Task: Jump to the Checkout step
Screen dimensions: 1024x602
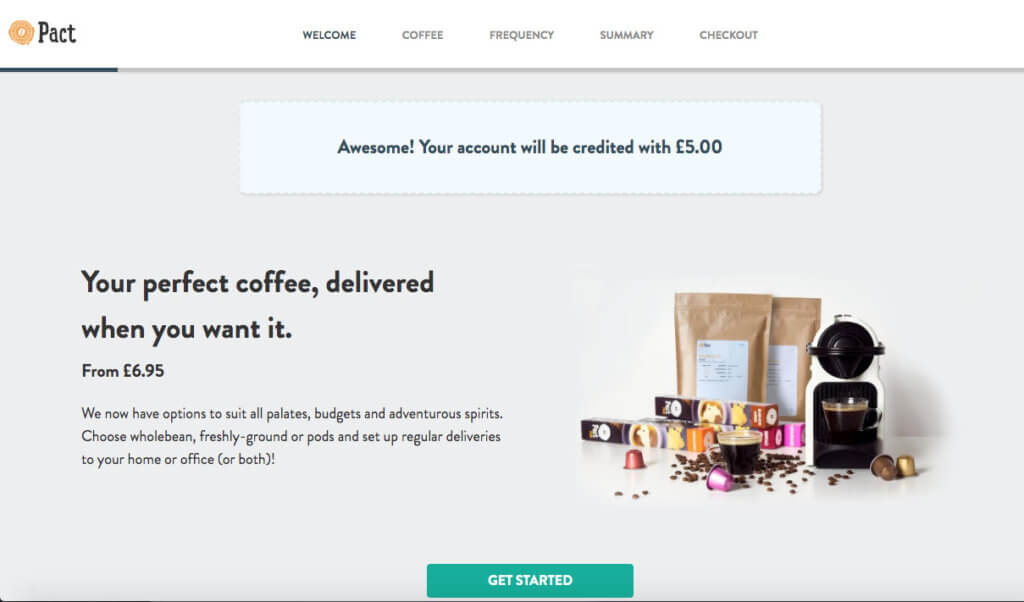Action: tap(728, 35)
